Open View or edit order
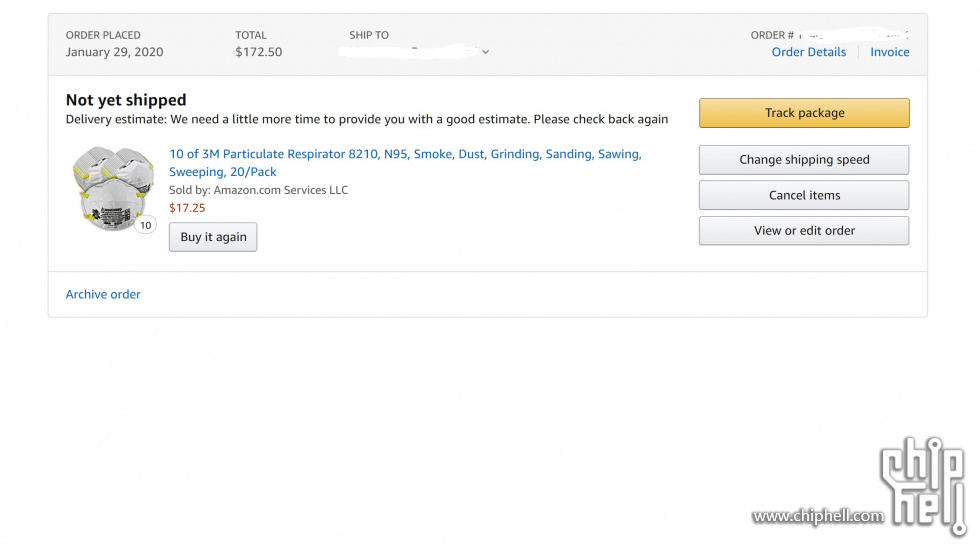This screenshot has height=551, width=980. [804, 231]
